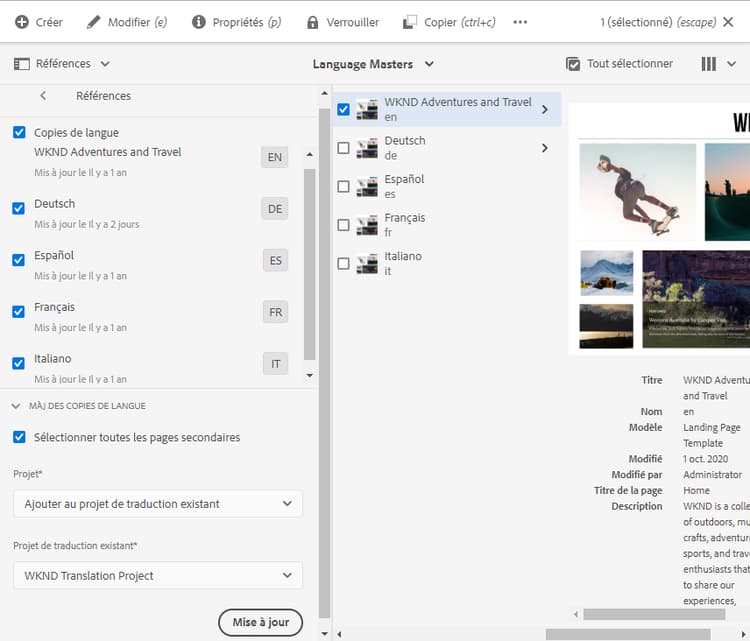The image size is (750, 641).
Task: Open the Références rail dropdown
Action: click(105, 64)
